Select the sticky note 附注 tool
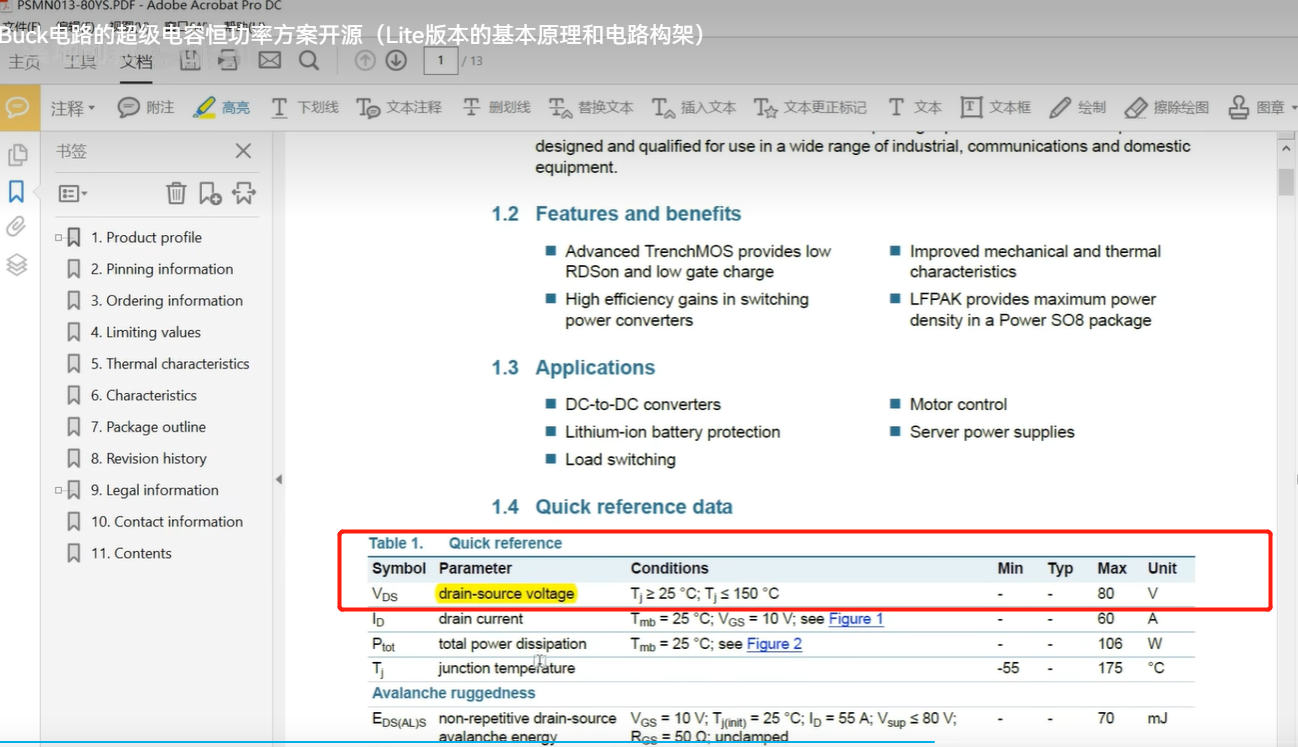 (146, 107)
